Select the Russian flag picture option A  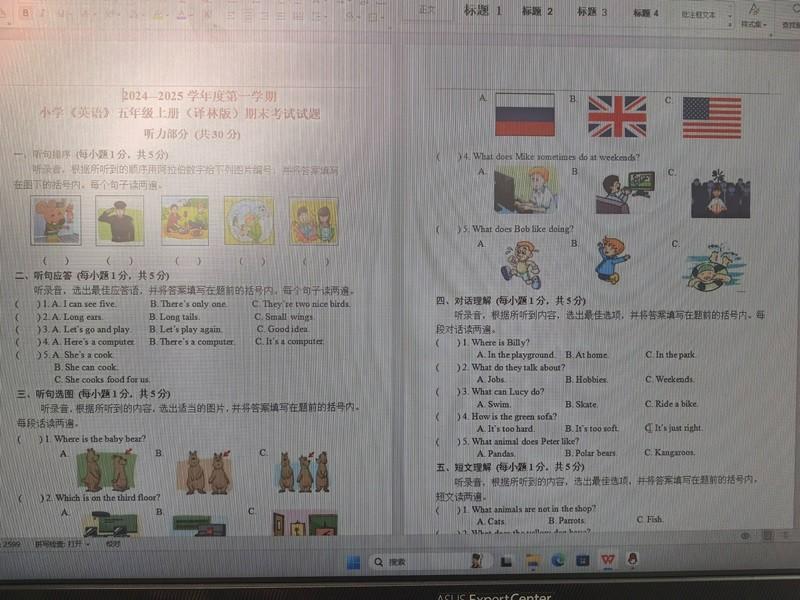coord(524,114)
